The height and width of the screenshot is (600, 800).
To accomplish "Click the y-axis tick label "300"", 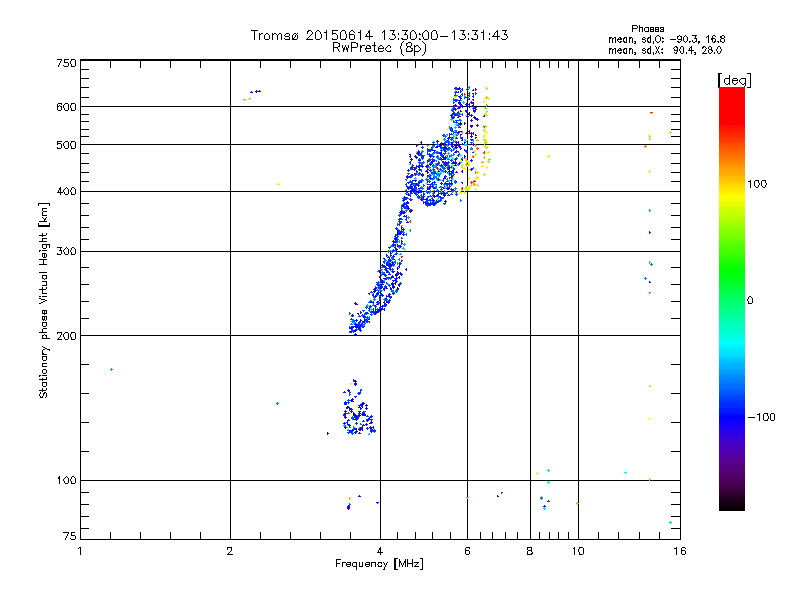I will pyautogui.click(x=66, y=251).
